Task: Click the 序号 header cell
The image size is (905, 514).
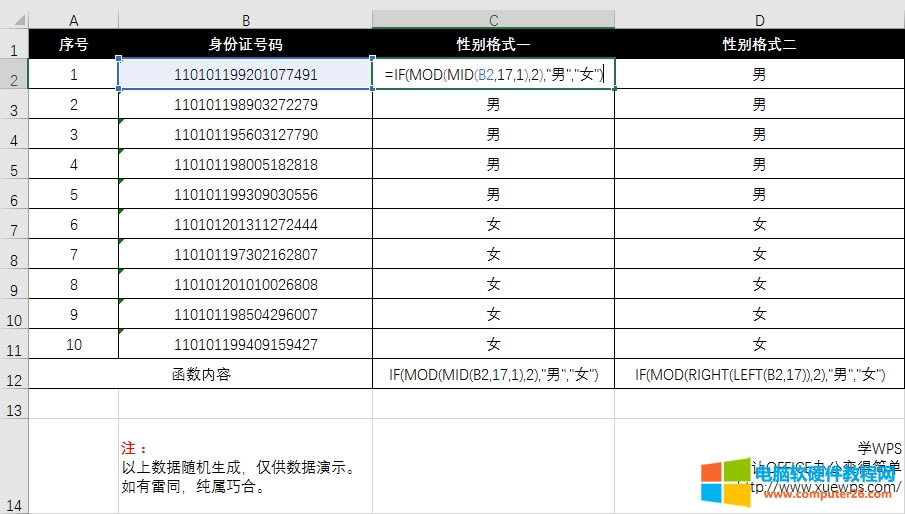Action: click(x=73, y=44)
